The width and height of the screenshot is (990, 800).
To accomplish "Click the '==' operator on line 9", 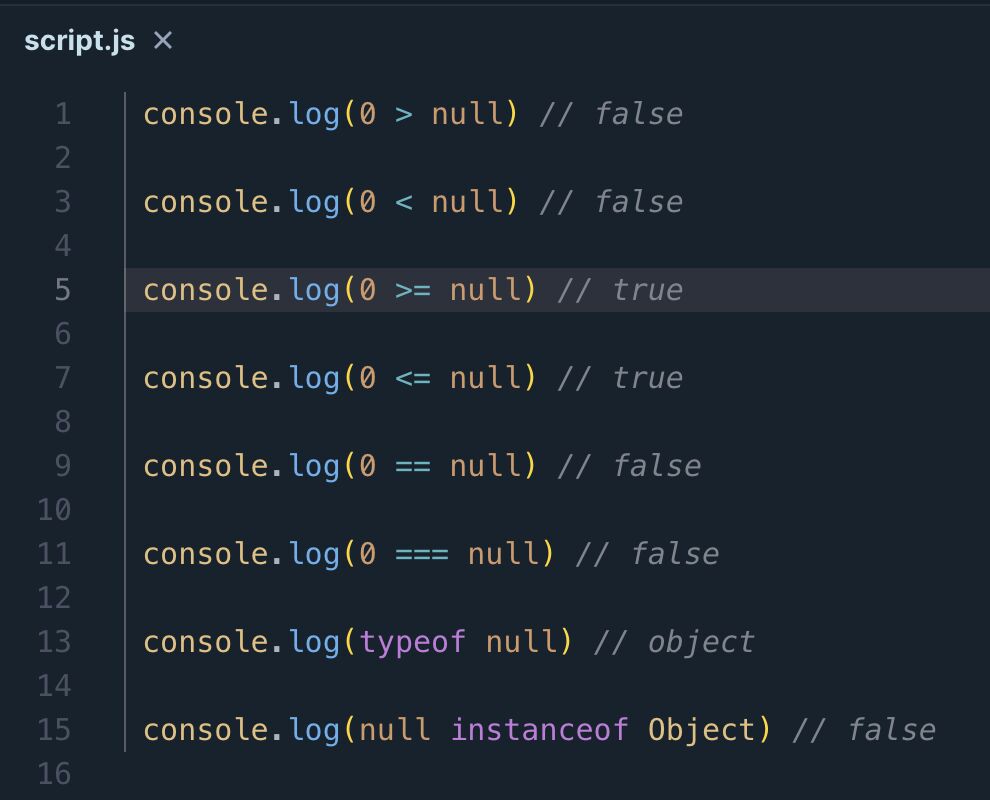I will (x=413, y=466).
